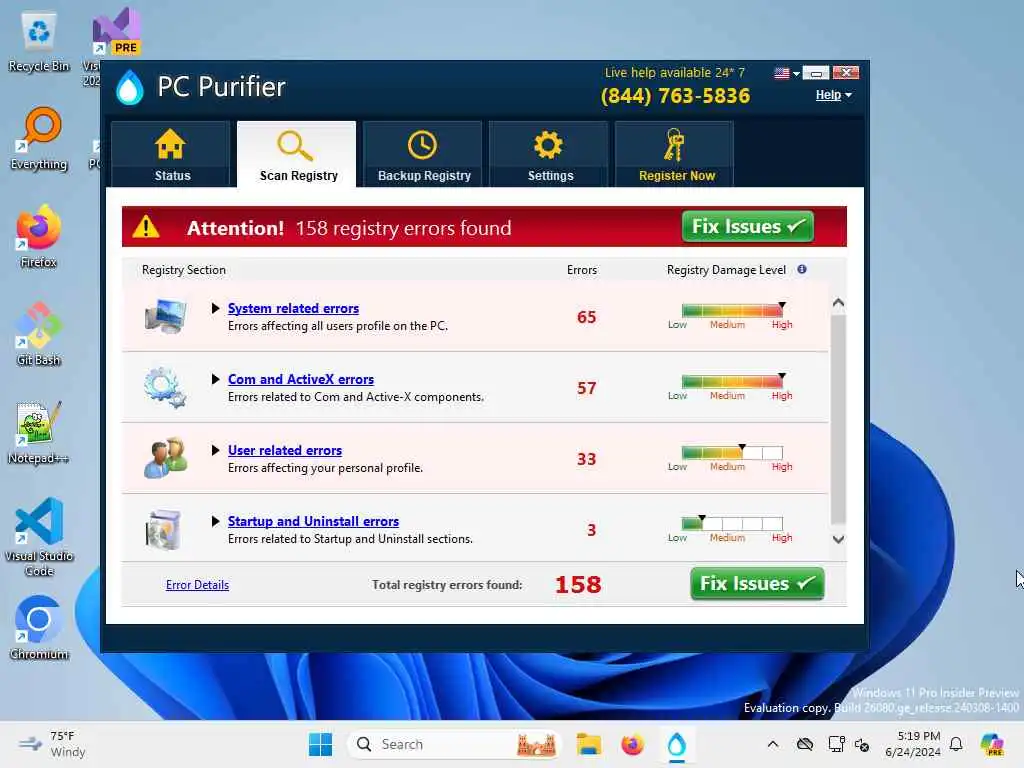Click the User related errors people icon
The width and height of the screenshot is (1024, 768).
point(165,458)
